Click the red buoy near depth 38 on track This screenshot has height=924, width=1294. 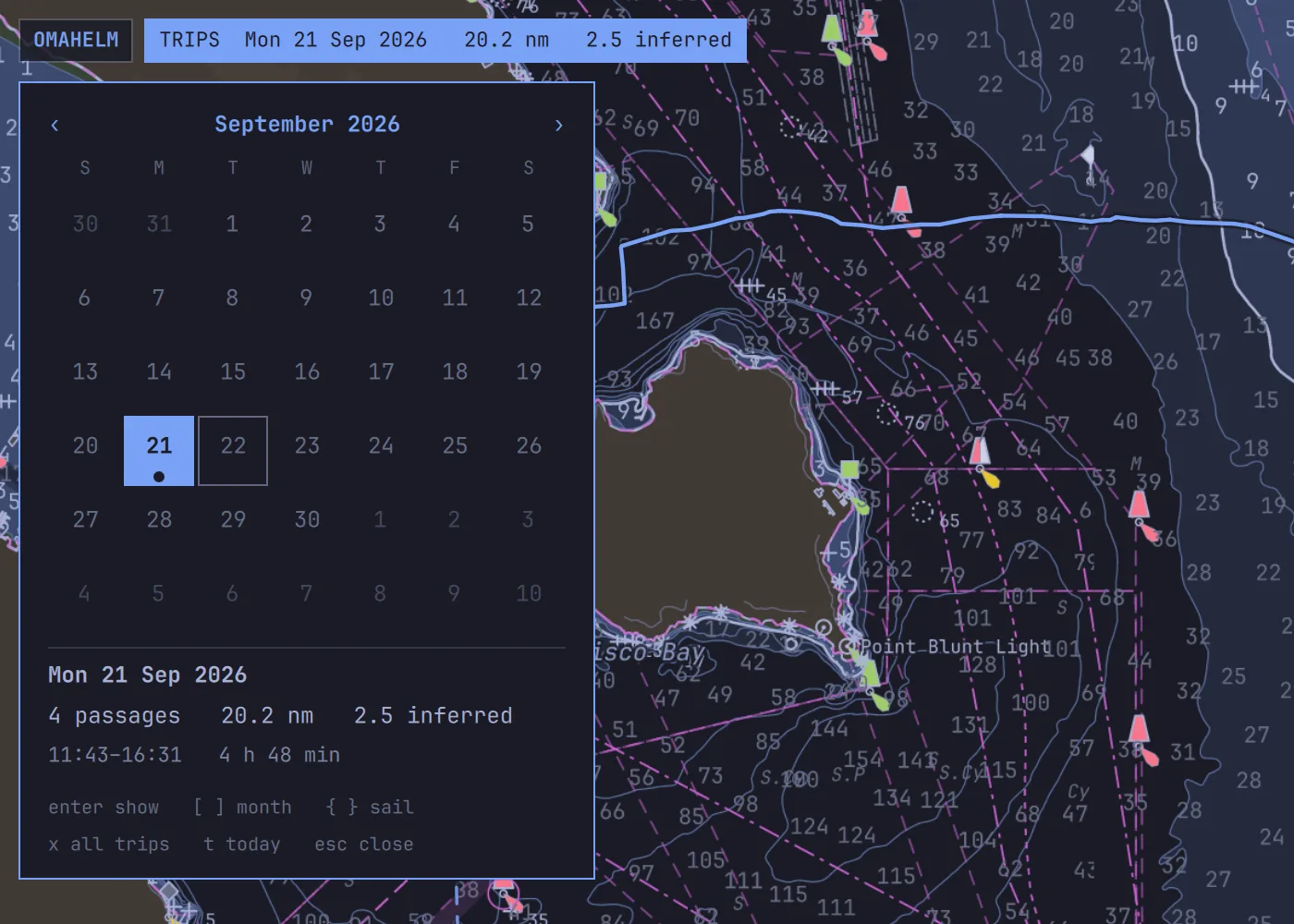click(x=901, y=201)
